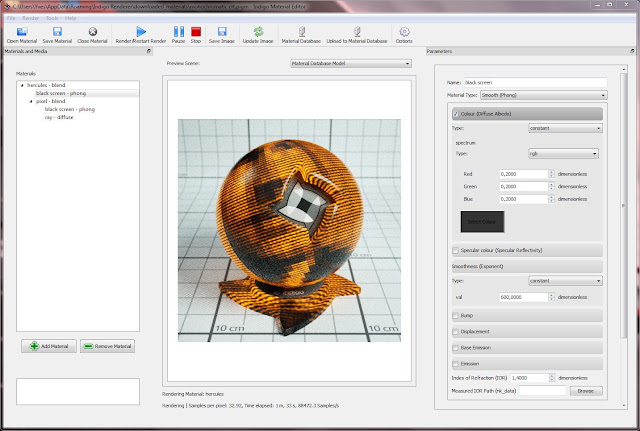
Task: Toggle the Bump checkbox
Action: (x=455, y=315)
